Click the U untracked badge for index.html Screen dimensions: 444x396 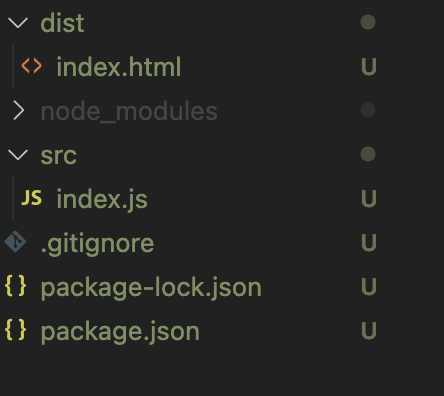click(x=369, y=67)
